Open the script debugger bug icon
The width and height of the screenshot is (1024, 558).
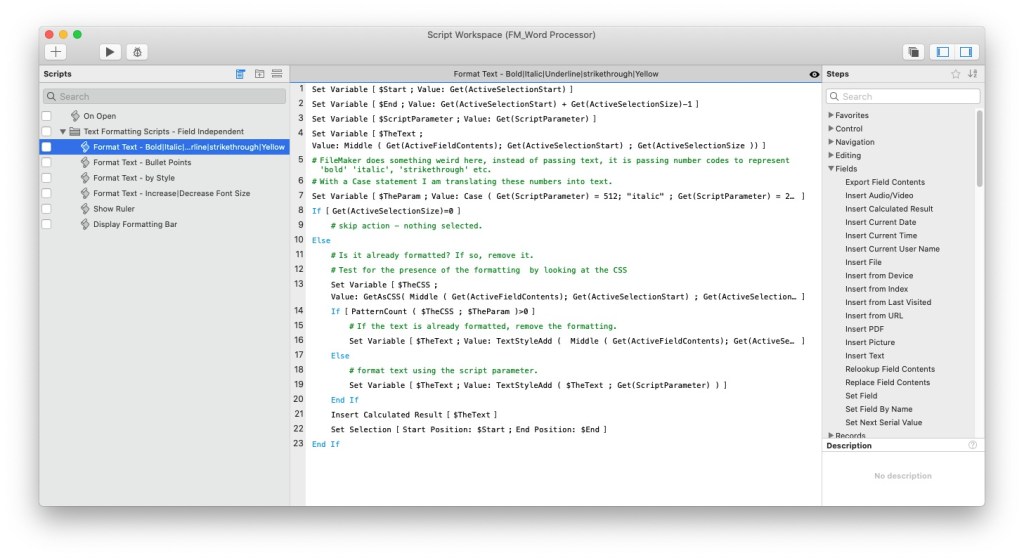pos(137,51)
